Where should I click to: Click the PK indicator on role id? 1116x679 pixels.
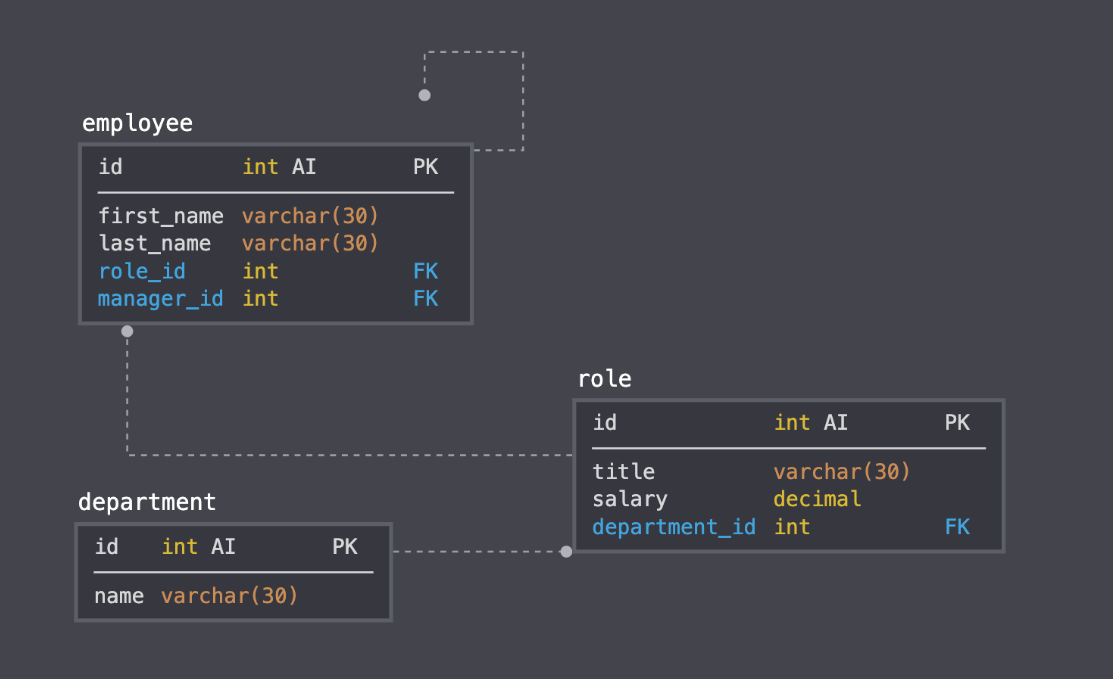point(957,423)
